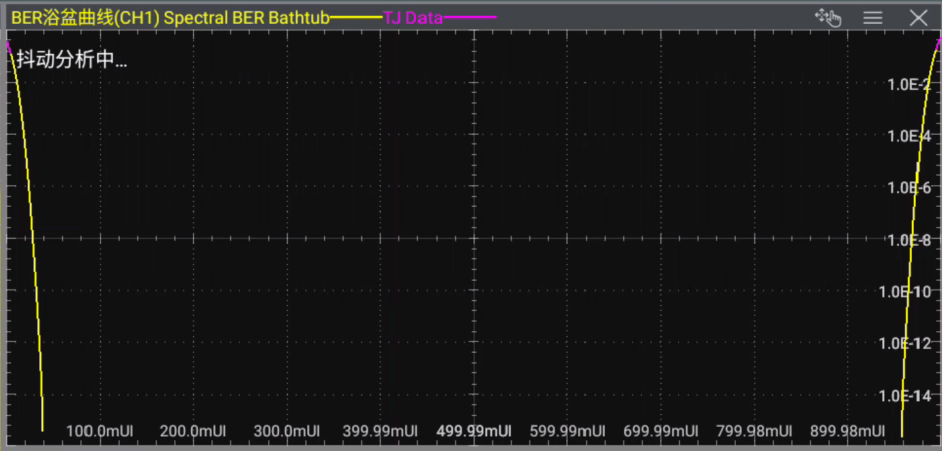Viewport: 944px width, 451px height.
Task: Select the 1.0E-12 y-axis label
Action: point(906,344)
